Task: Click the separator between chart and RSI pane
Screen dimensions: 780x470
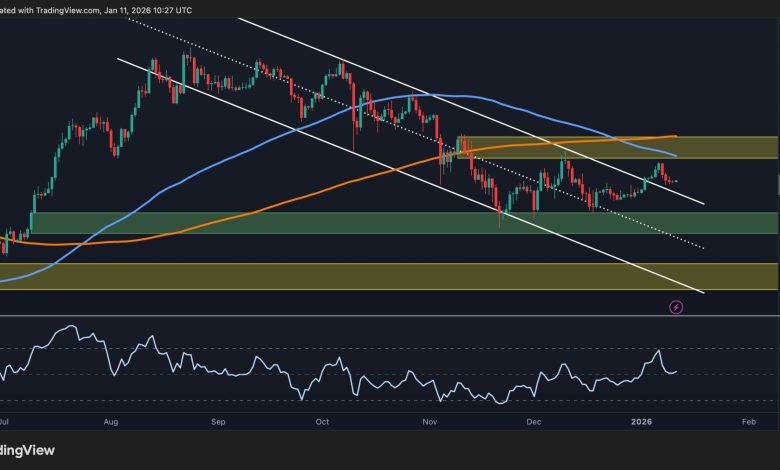Action: click(x=390, y=316)
